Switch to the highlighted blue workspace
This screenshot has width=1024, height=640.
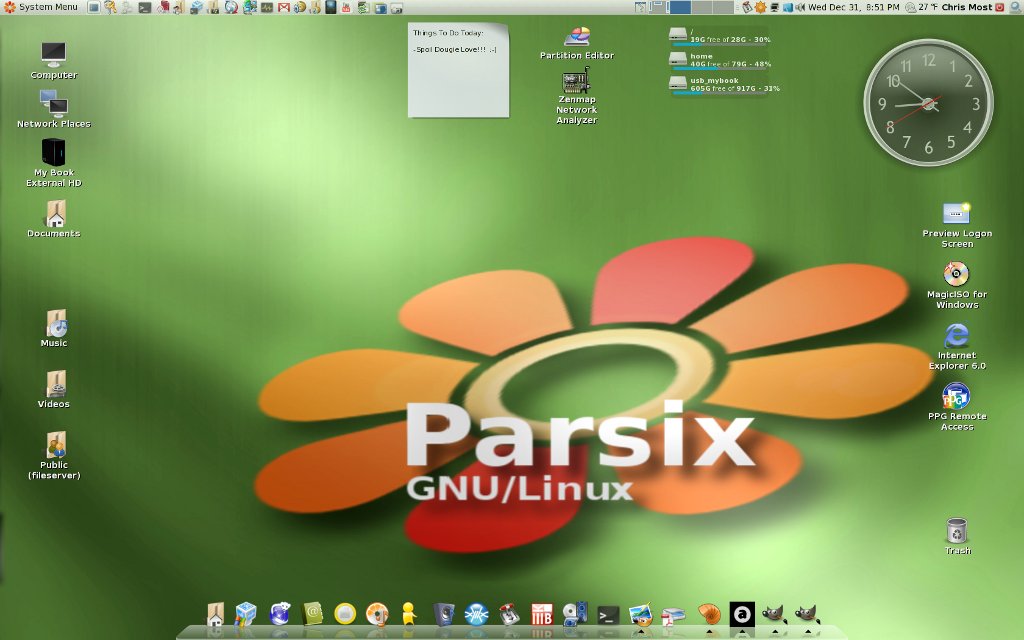(680, 7)
